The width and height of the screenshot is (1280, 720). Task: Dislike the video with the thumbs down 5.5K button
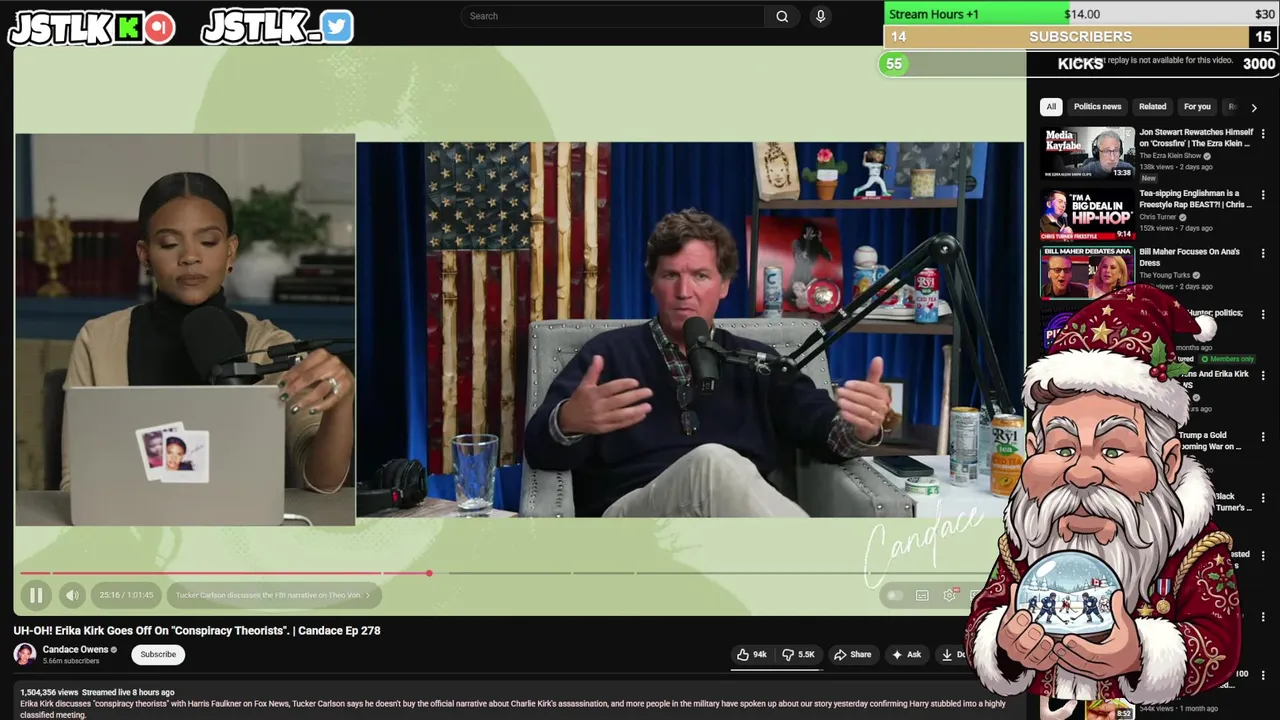(798, 655)
